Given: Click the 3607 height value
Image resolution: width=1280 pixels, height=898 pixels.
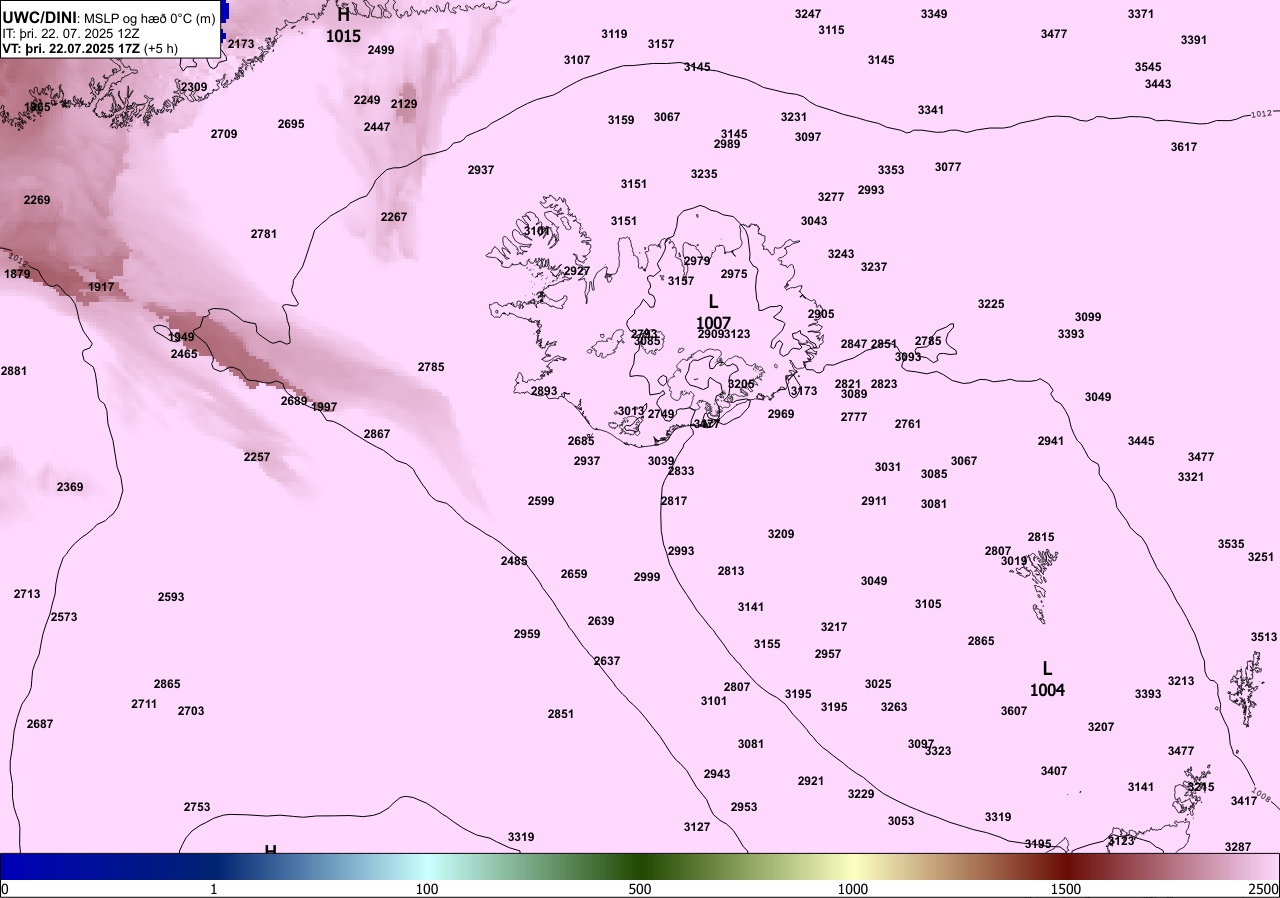Looking at the screenshot, I should 1014,711.
